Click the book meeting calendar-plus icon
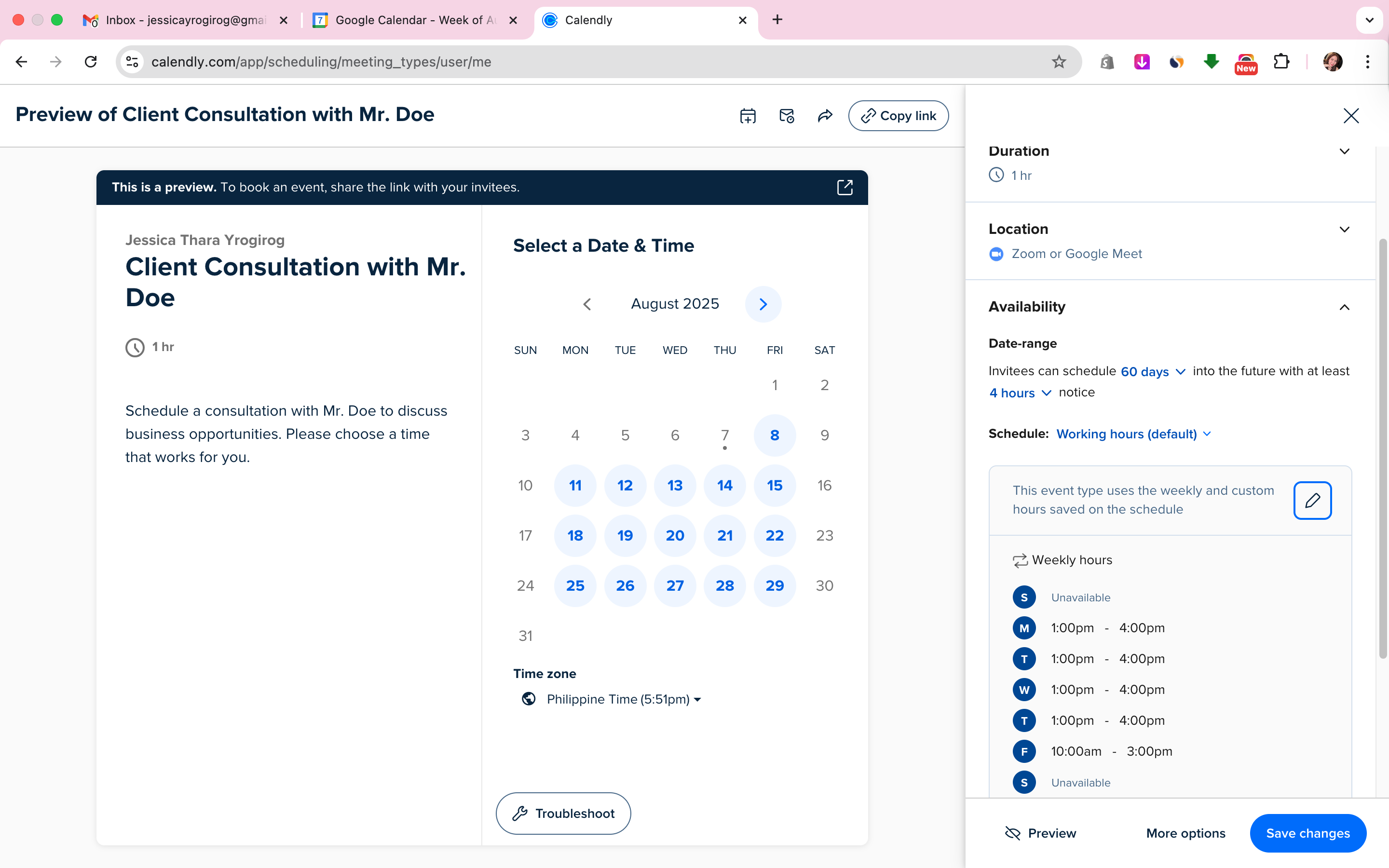 (747, 116)
